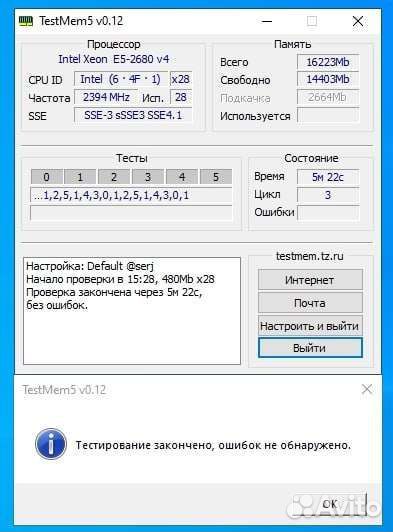
Task: Click the 'TestMem5 v0.12' main window title
Action: [x=81, y=21]
